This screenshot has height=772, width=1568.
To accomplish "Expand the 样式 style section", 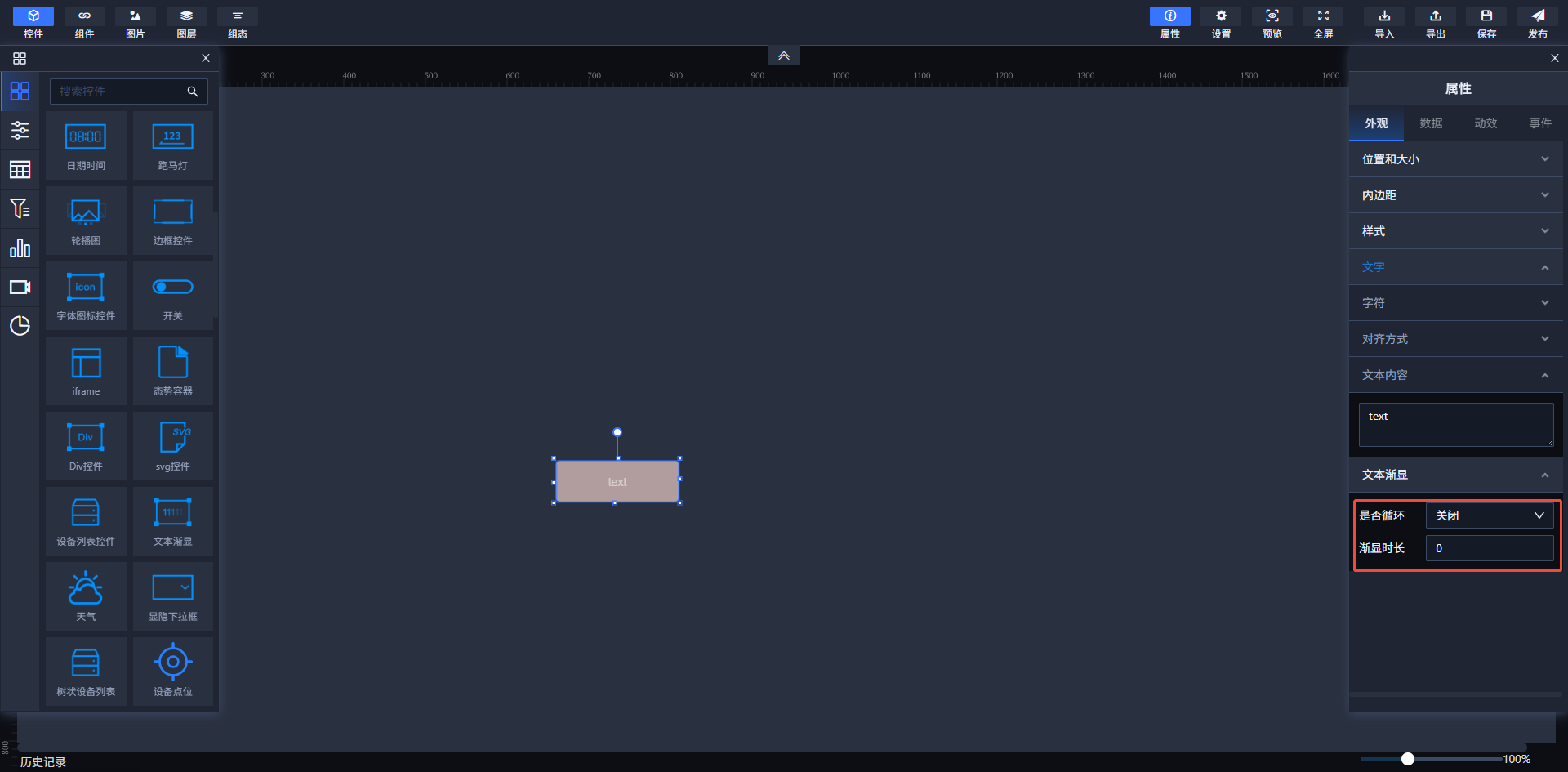I will click(1458, 231).
